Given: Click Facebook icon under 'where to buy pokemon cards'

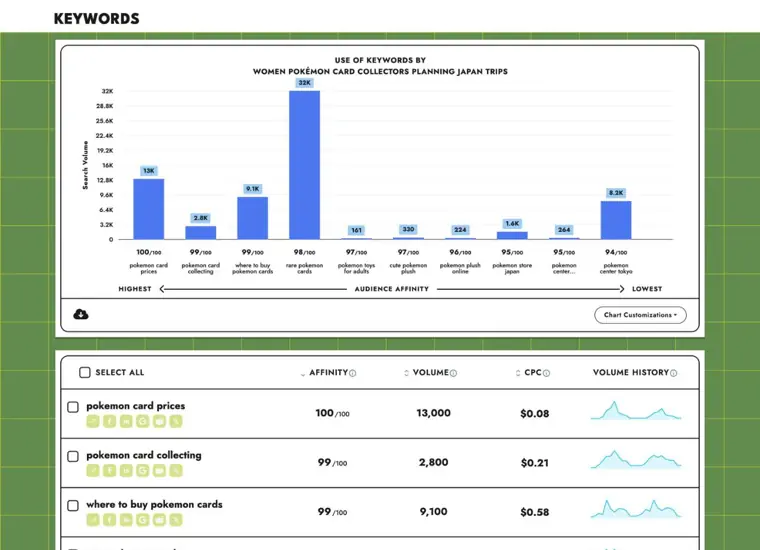Looking at the screenshot, I should [x=110, y=520].
